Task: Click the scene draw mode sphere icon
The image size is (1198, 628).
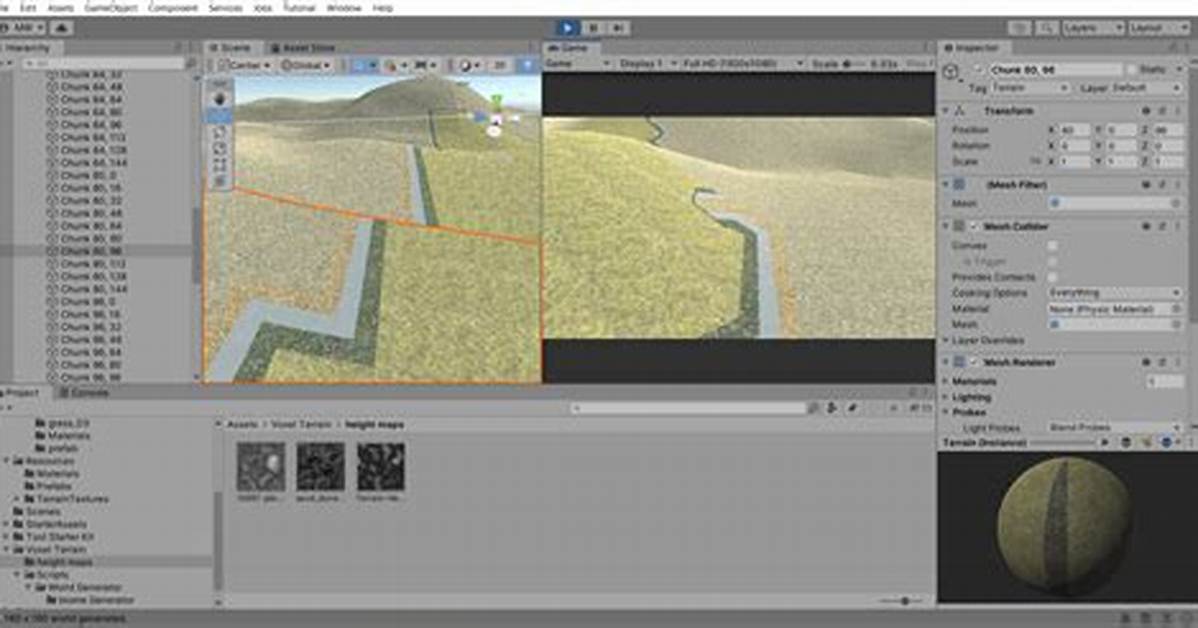Action: click(466, 66)
